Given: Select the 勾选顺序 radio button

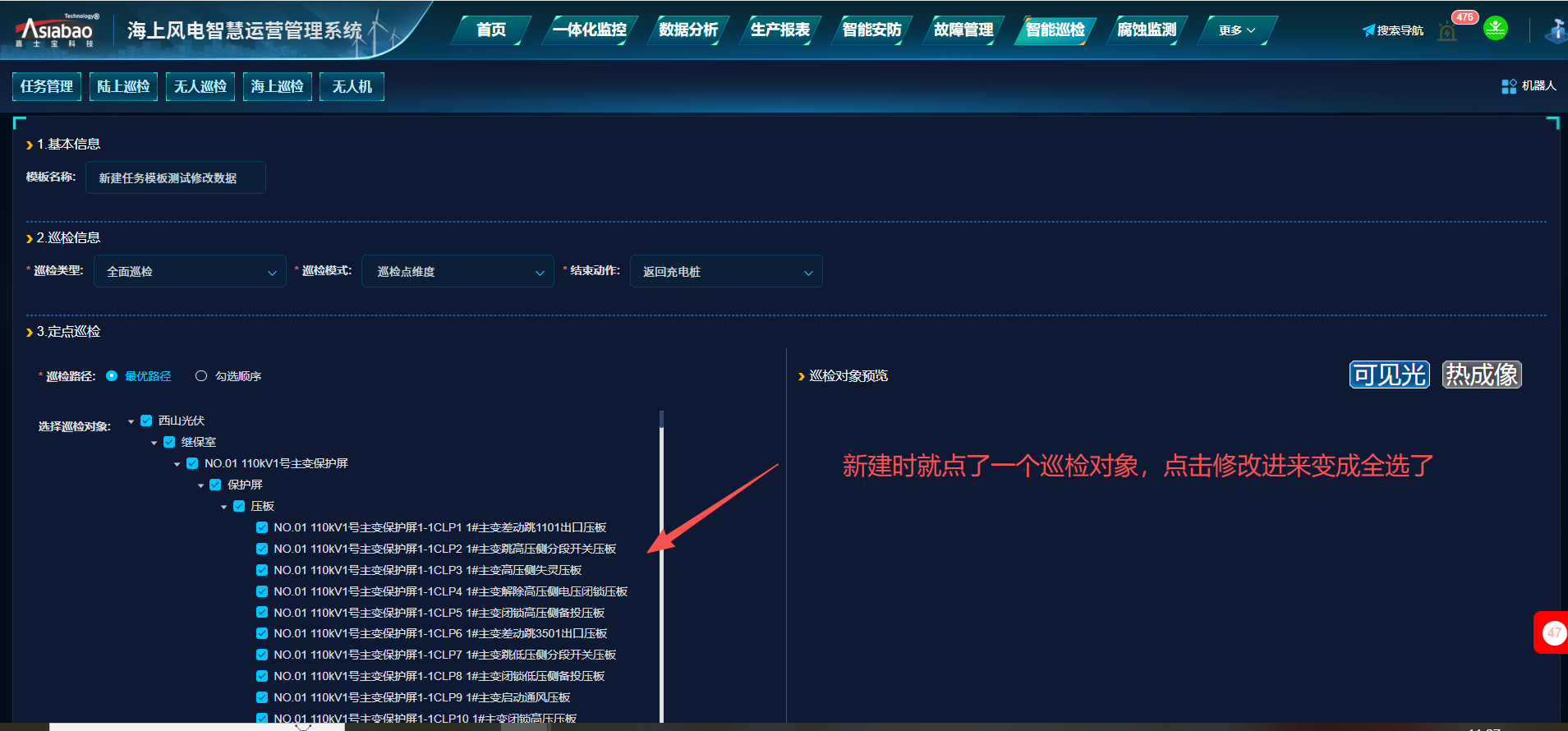Looking at the screenshot, I should point(201,376).
